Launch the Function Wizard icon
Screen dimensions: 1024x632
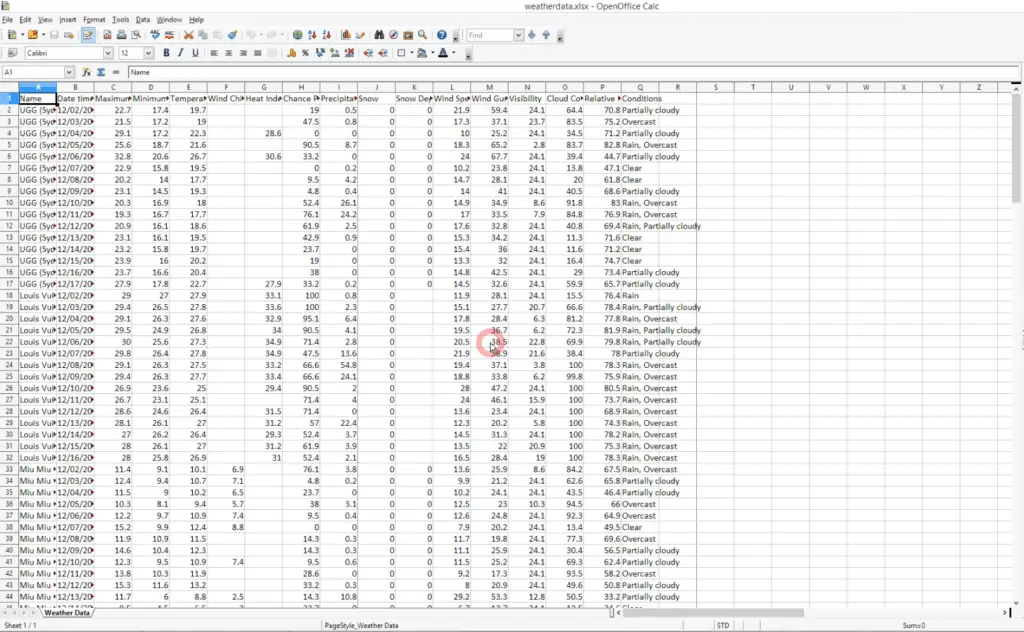87,72
